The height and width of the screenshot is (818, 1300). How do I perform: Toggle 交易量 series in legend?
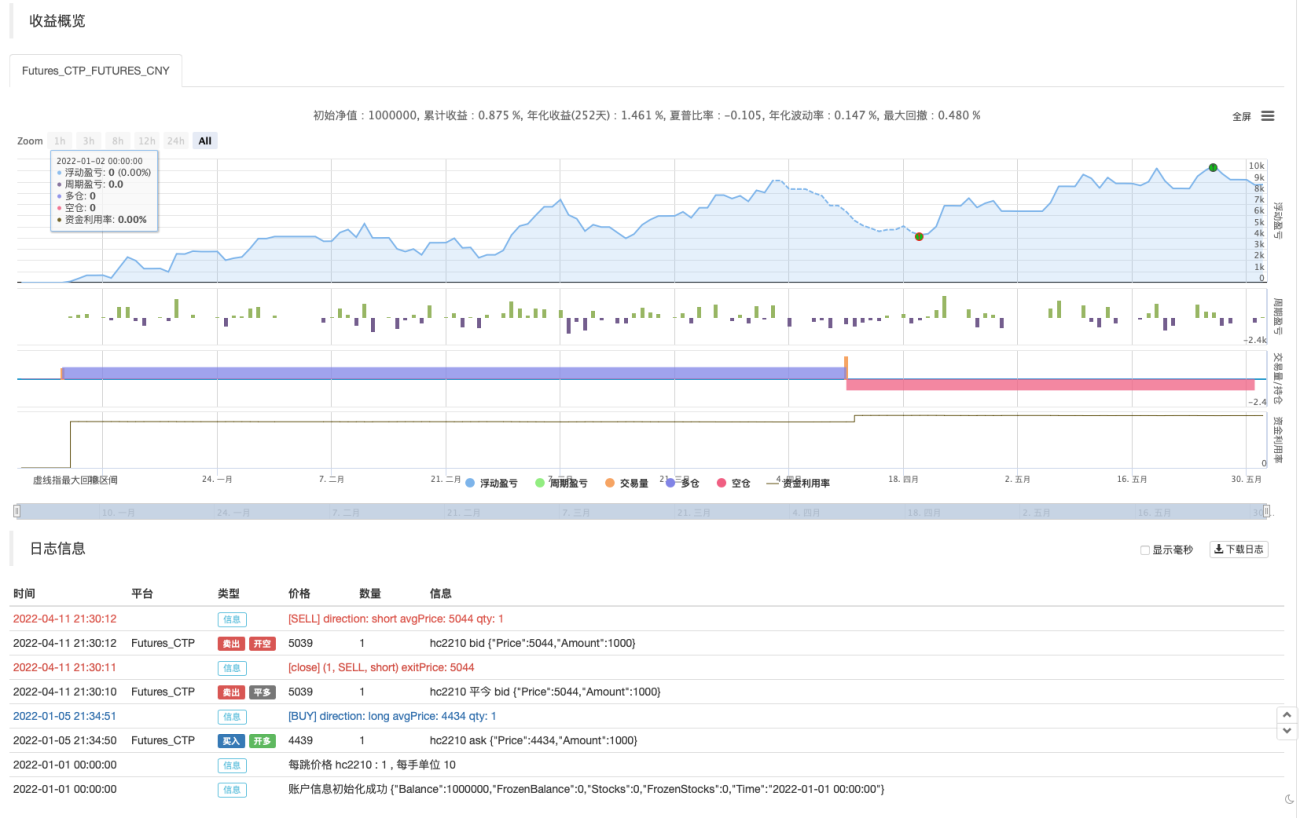pyautogui.click(x=627, y=483)
